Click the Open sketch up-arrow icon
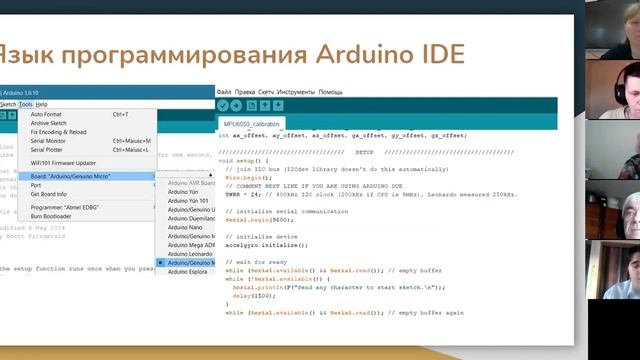This screenshot has height=360, width=640. [265, 106]
